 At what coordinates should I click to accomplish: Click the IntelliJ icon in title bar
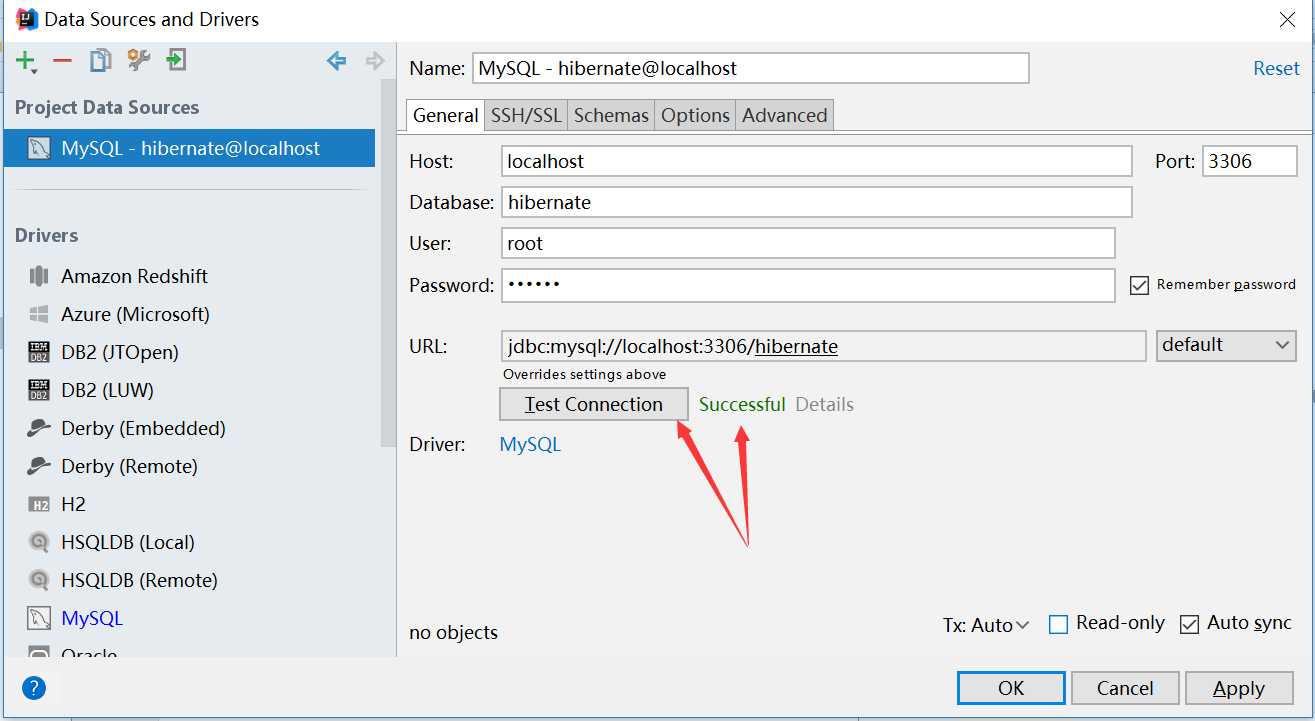[x=28, y=19]
